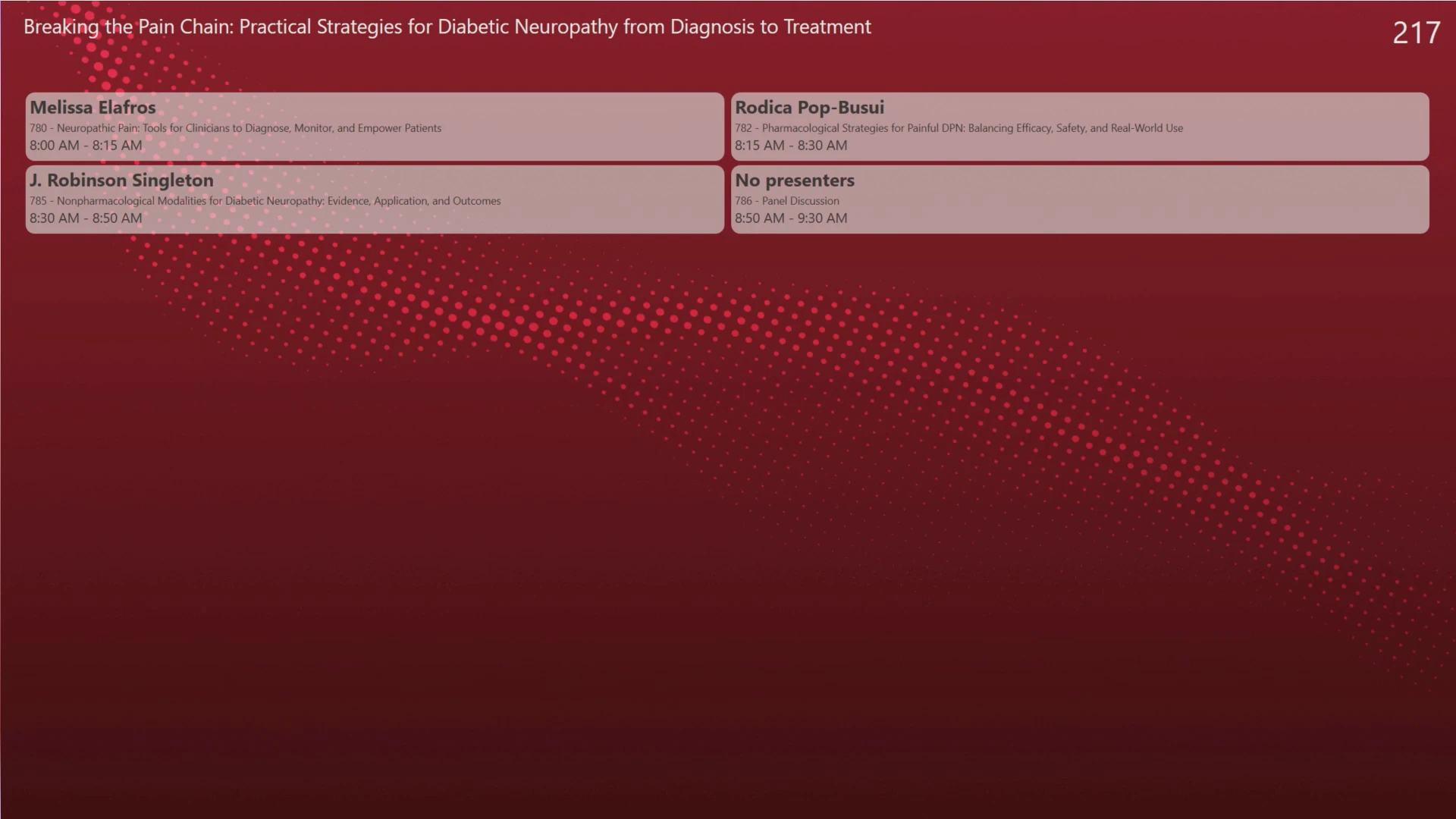Click the J. Robinson Singleton presenter name
This screenshot has width=1456, height=819.
click(121, 180)
